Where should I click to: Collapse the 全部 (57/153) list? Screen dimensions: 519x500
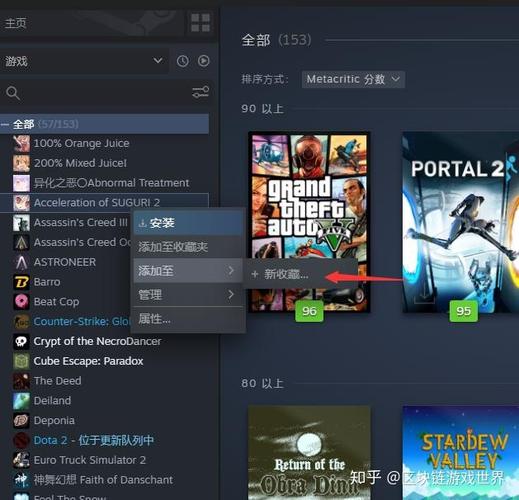[4, 124]
